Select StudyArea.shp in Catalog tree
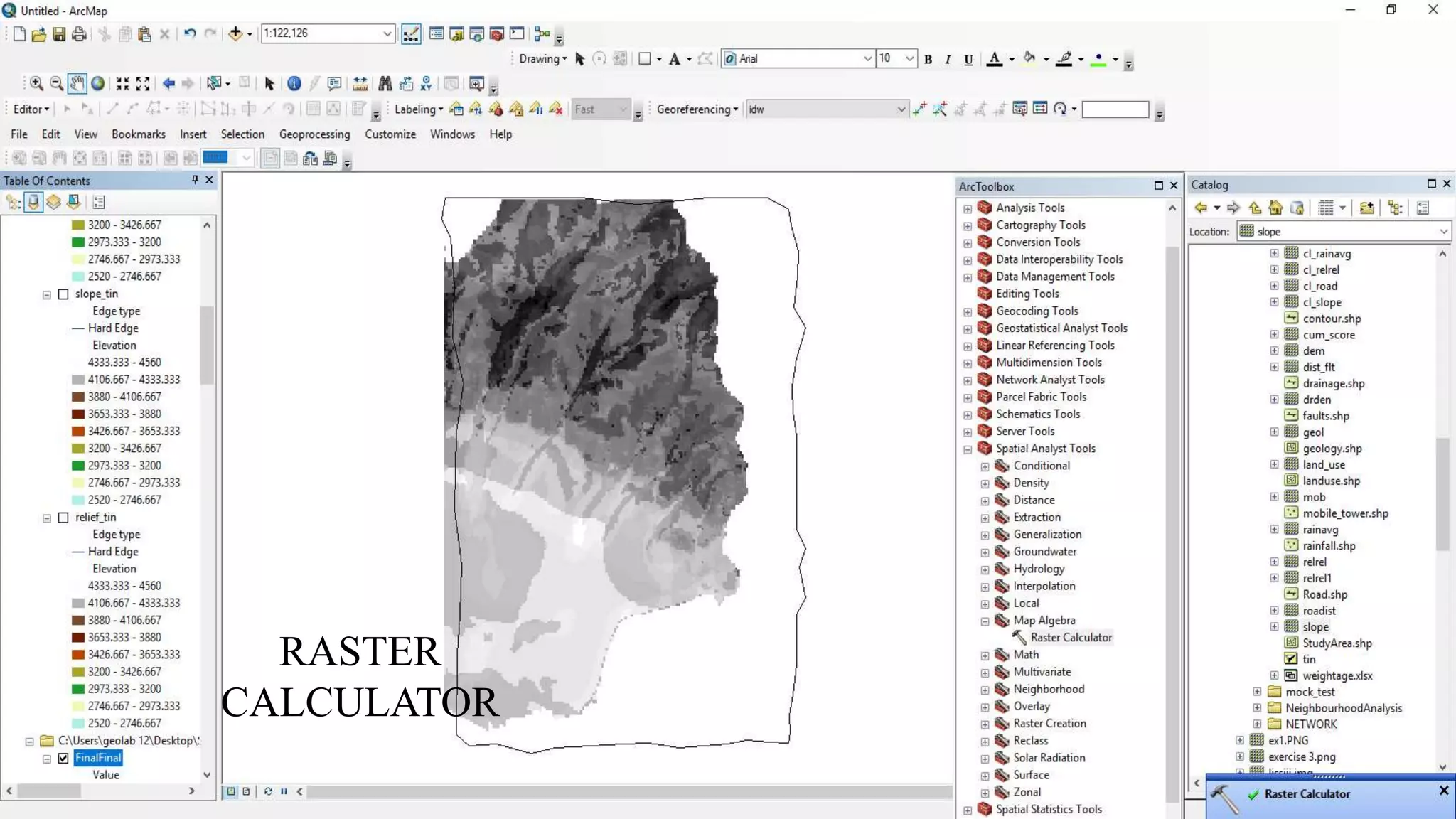The width and height of the screenshot is (1456, 819). (x=1337, y=643)
